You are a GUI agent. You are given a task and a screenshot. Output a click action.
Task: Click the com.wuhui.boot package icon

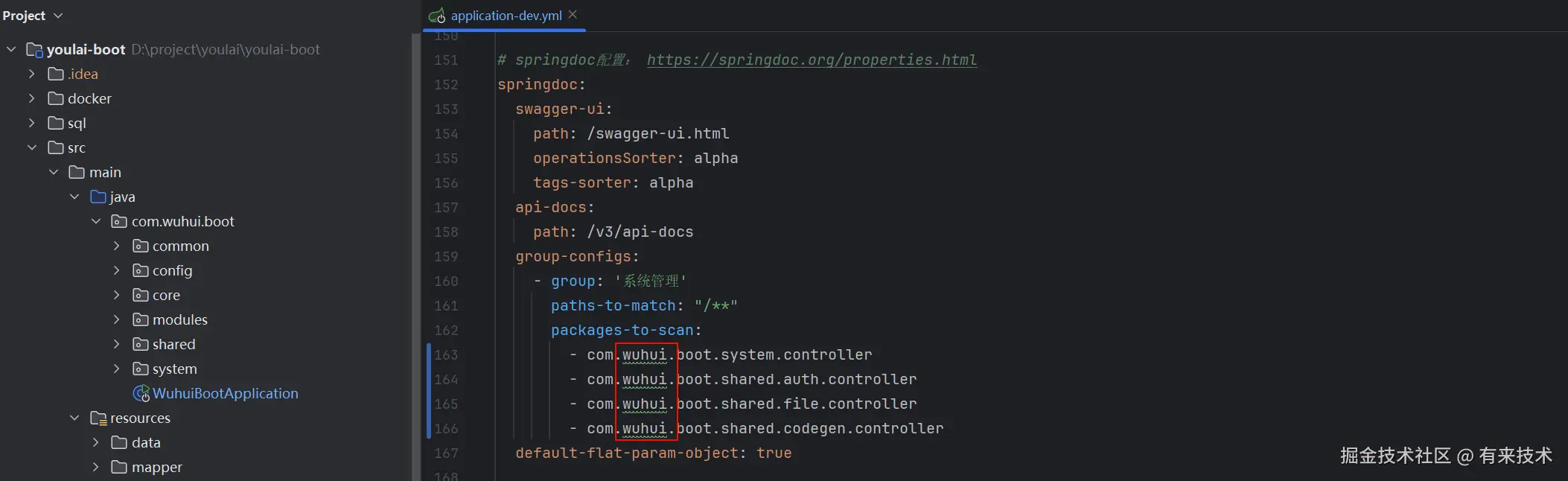click(119, 221)
